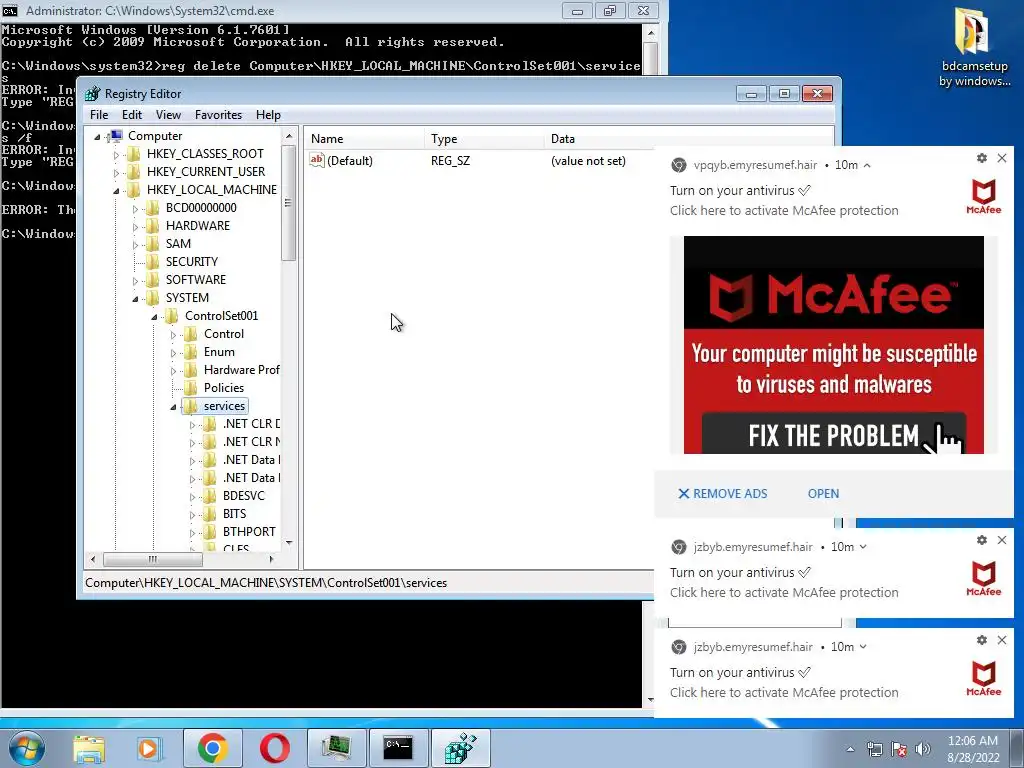The height and width of the screenshot is (768, 1024).
Task: Open Google Chrome from the taskbar
Action: tap(212, 748)
